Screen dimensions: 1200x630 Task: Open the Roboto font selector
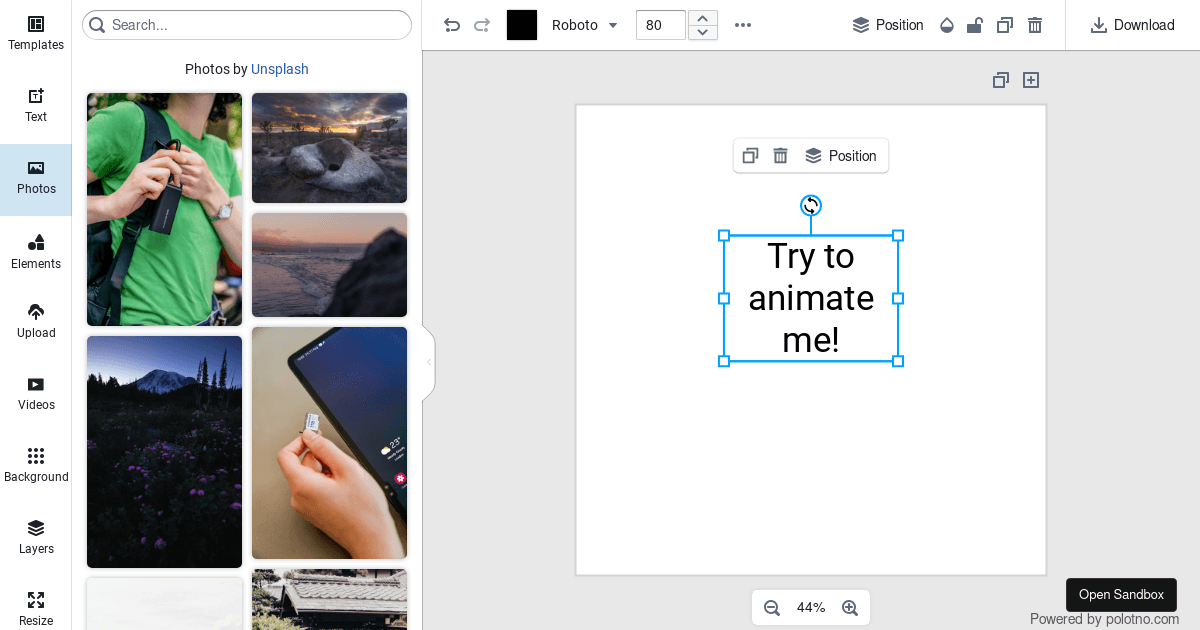tap(584, 25)
